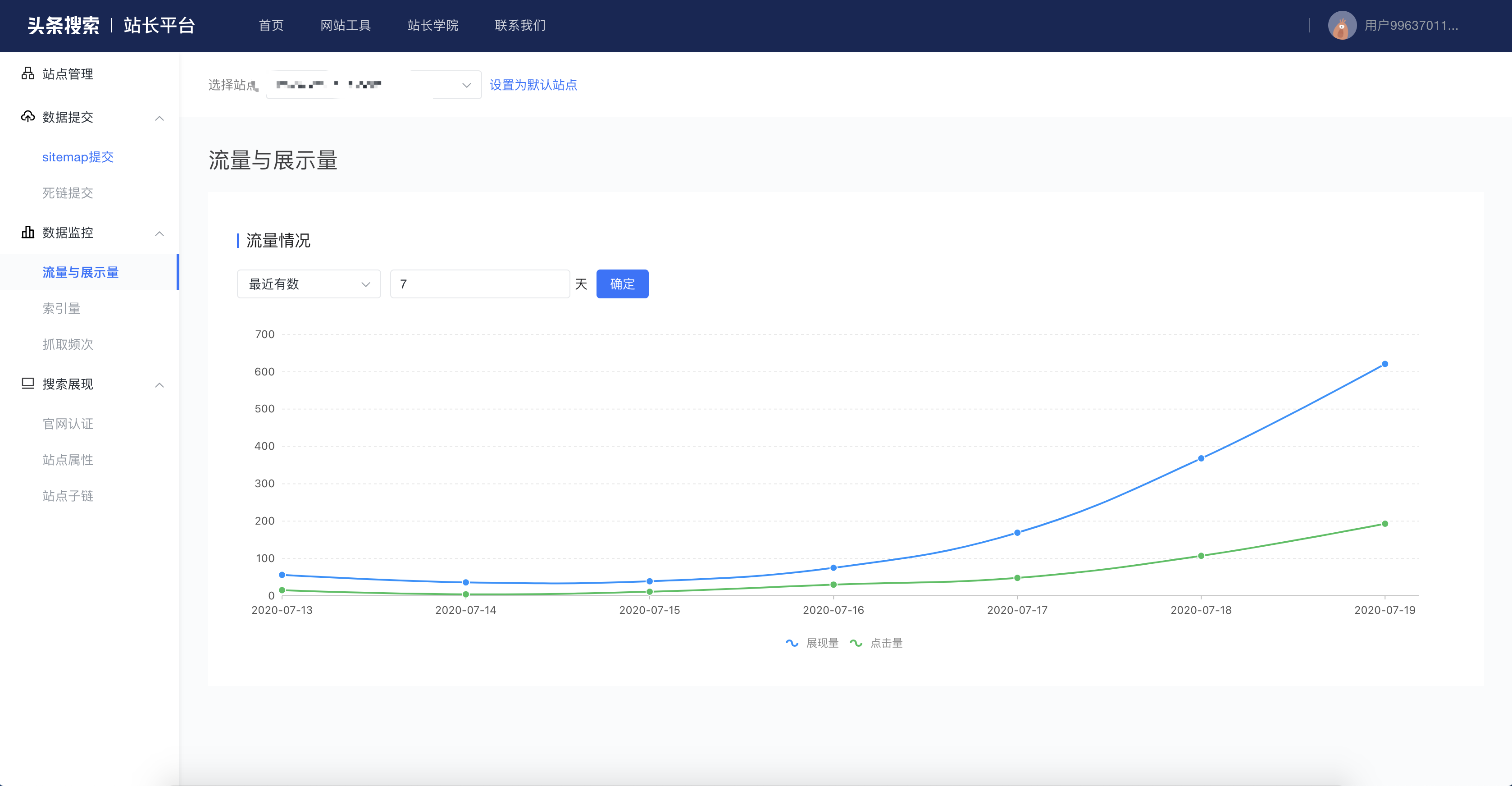Click the user avatar in the header
This screenshot has height=786, width=1512.
1342,25
